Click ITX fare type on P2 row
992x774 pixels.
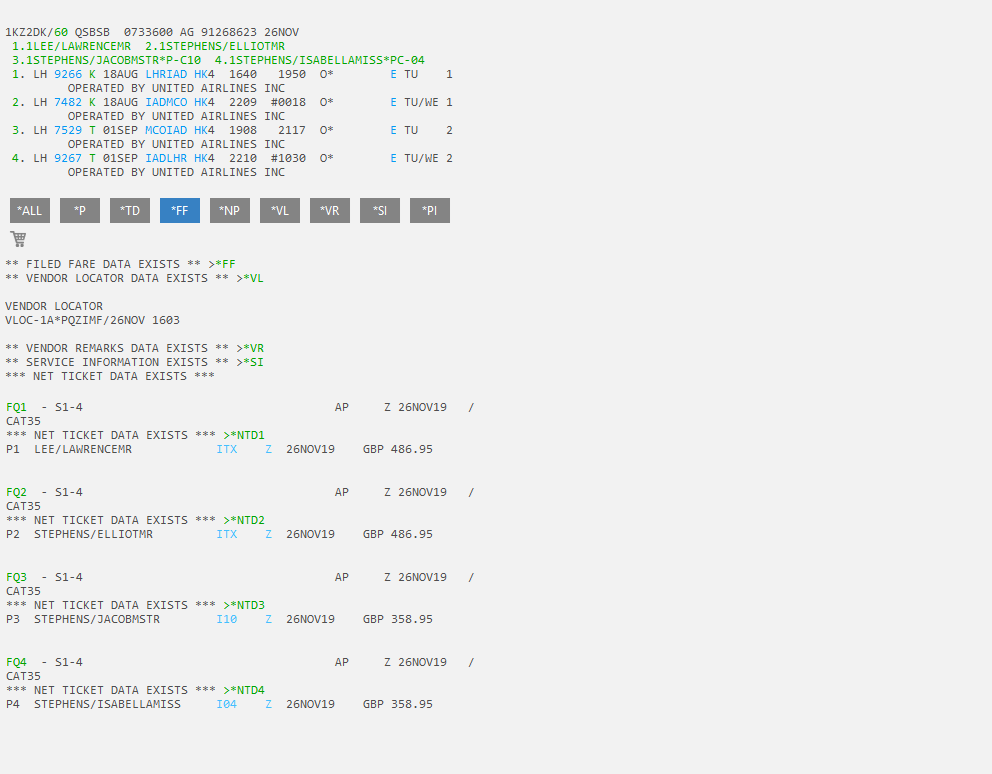[x=226, y=534]
